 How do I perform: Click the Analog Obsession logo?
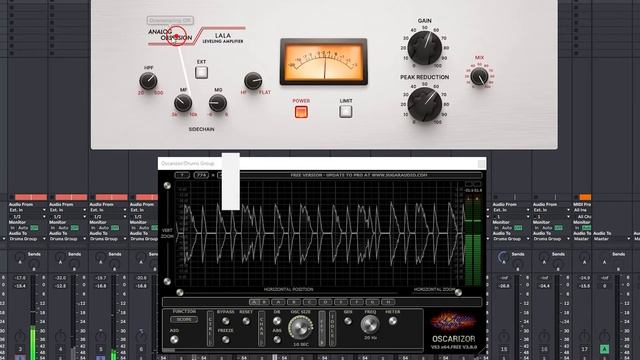click(170, 35)
